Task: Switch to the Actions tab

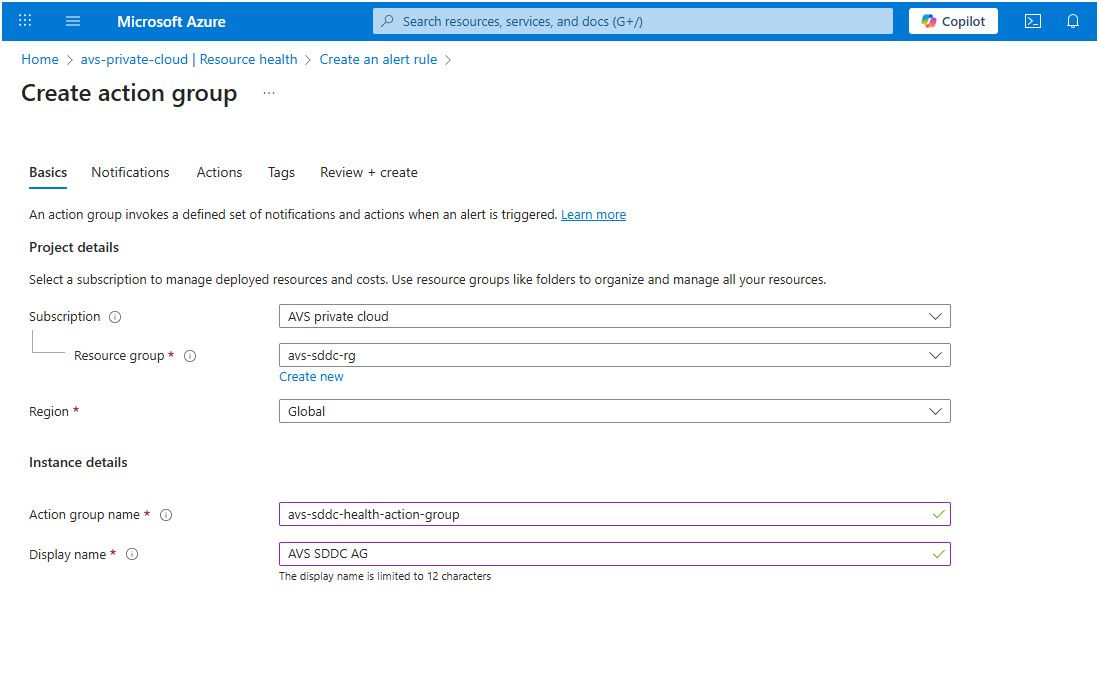Action: pos(219,173)
